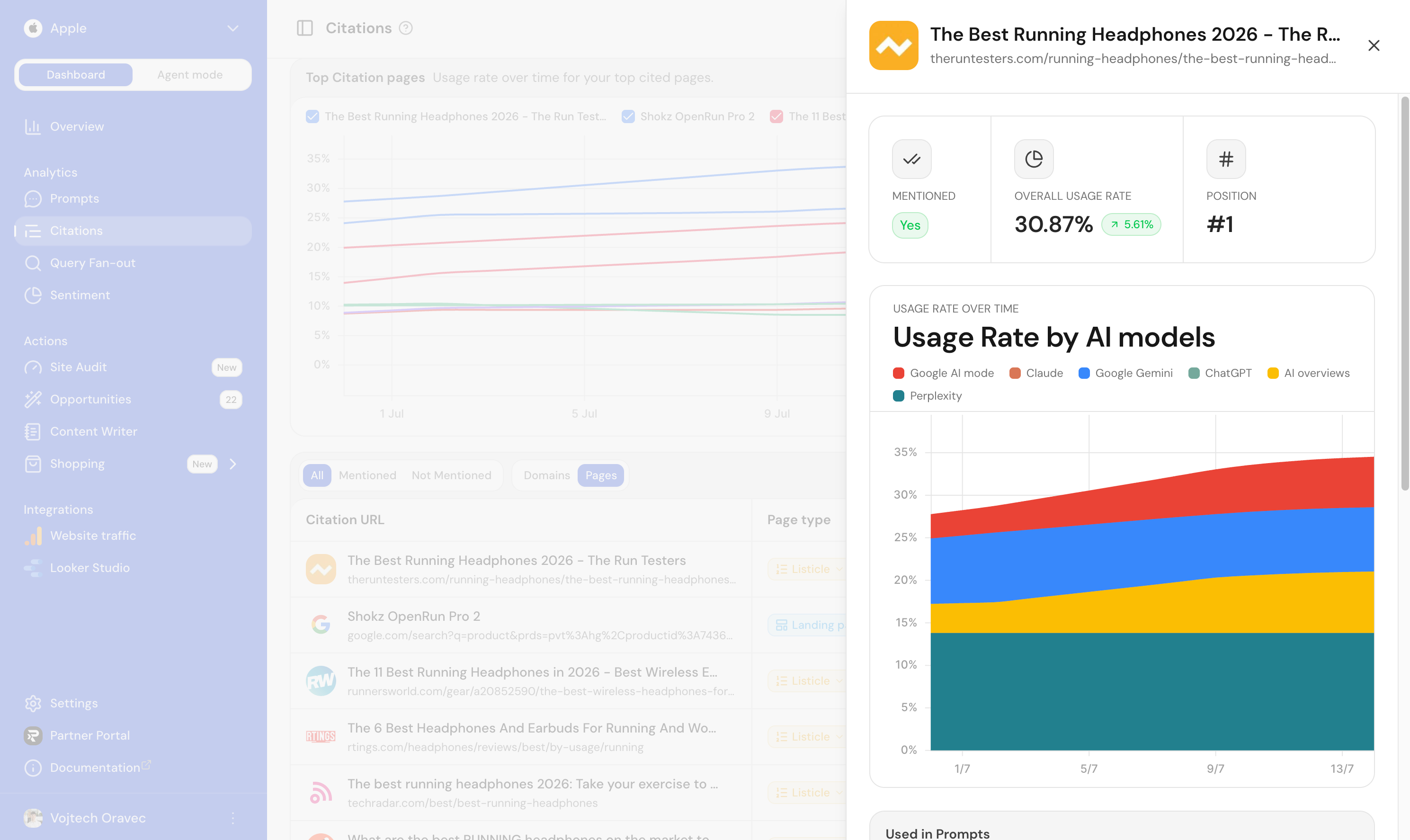1410x840 pixels.
Task: Toggle Claude legend swatch
Action: 1015,373
